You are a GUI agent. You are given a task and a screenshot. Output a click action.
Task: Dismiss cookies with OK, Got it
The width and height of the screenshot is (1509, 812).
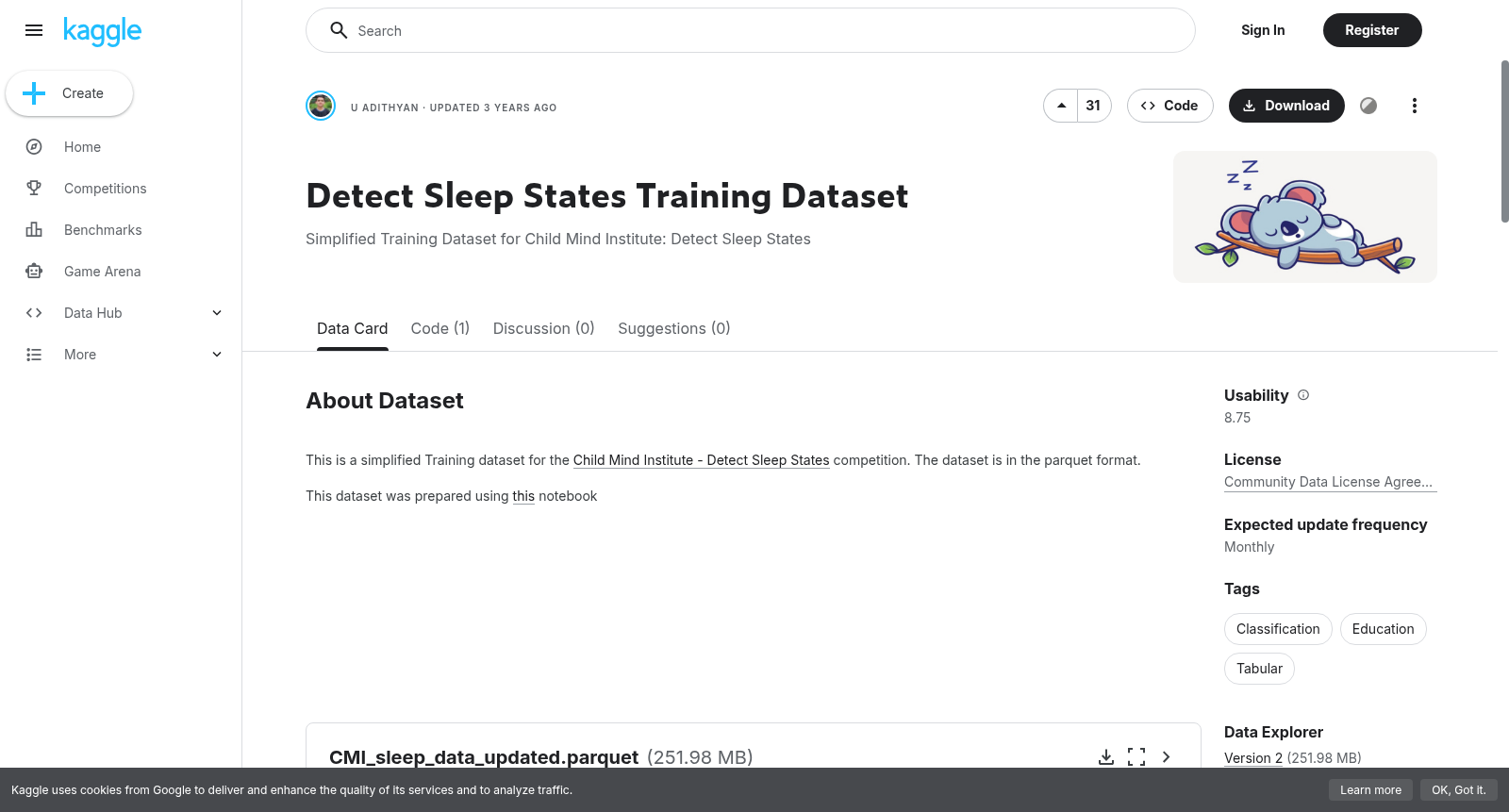coord(1458,790)
